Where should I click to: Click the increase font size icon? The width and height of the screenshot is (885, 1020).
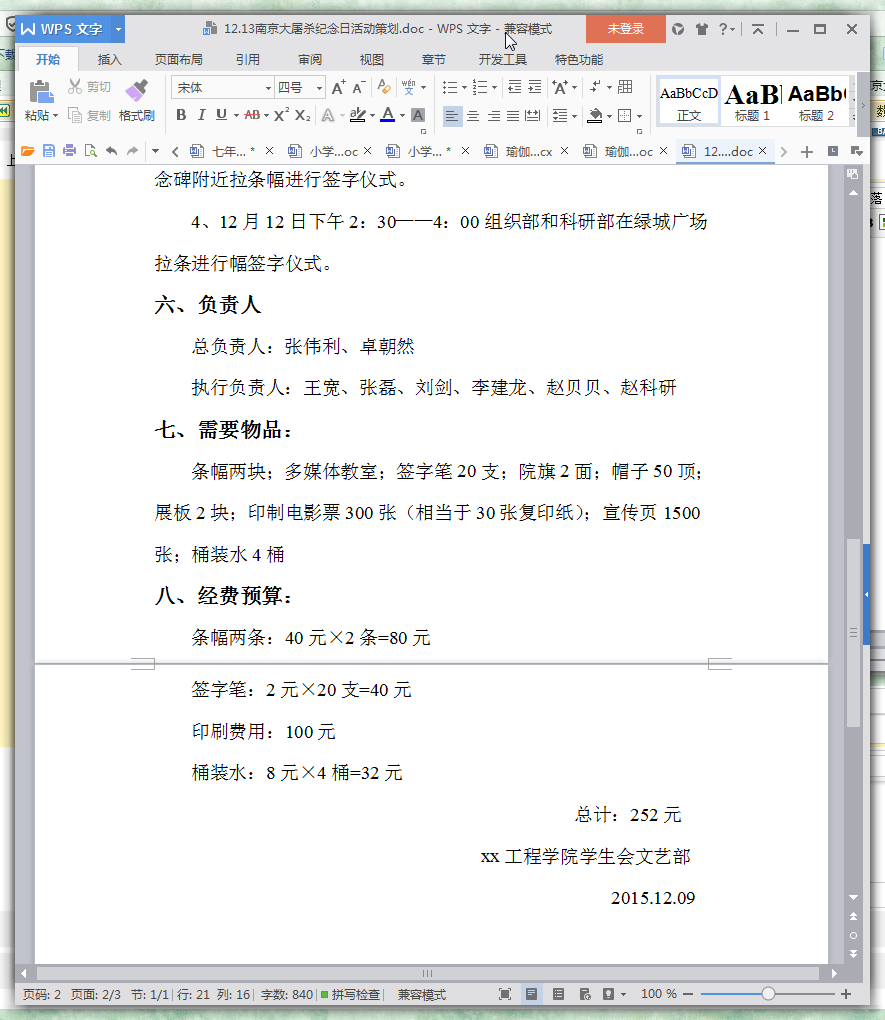click(338, 88)
